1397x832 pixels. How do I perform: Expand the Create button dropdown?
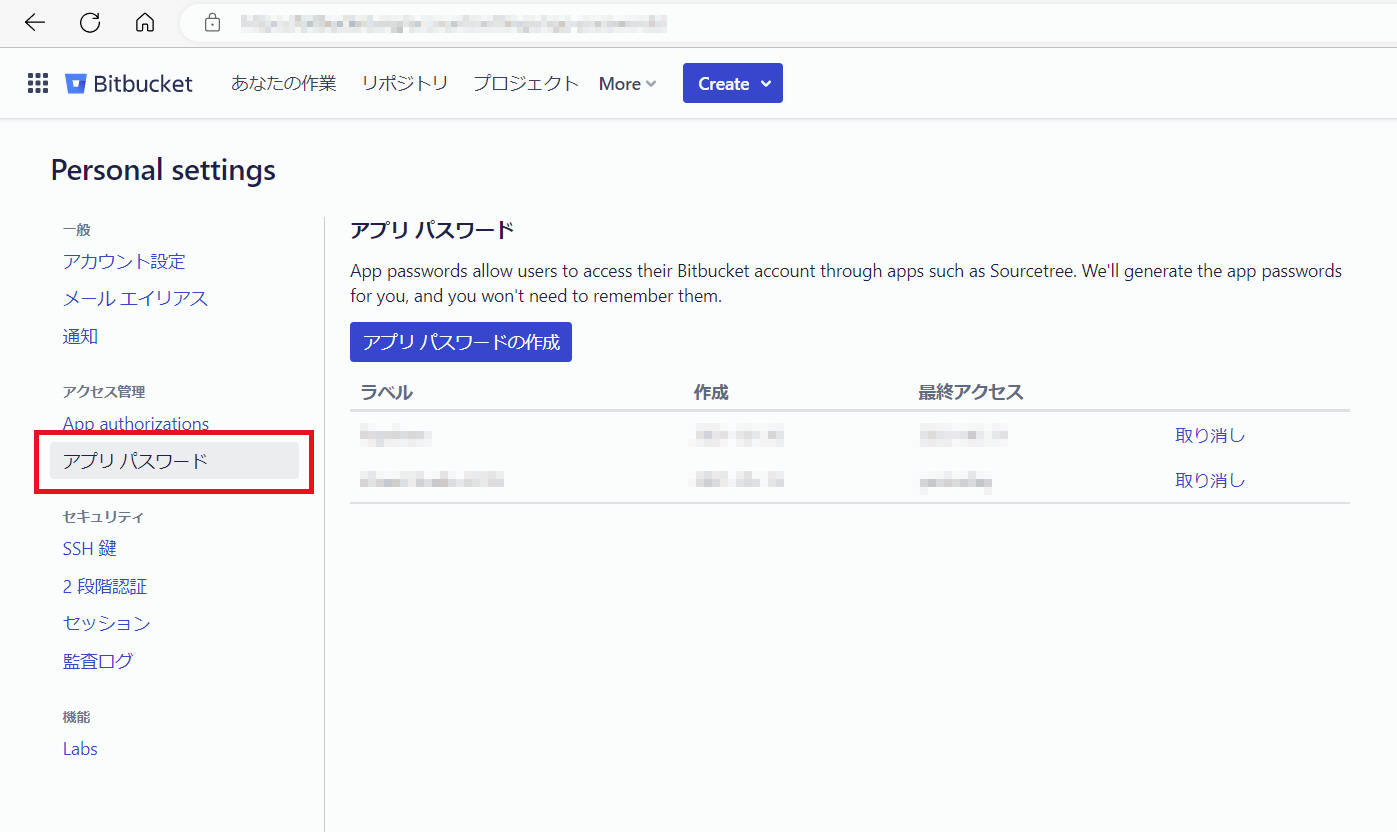(732, 83)
